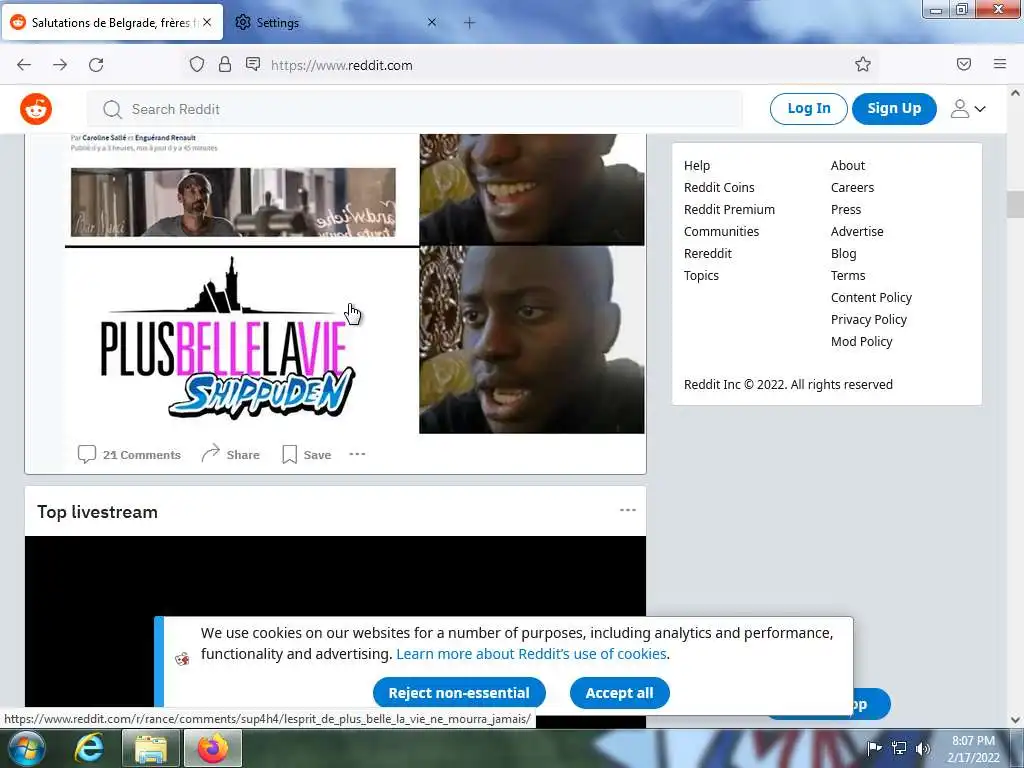Viewport: 1024px width, 768px height.
Task: Open the Reddit Coins link
Action: (x=719, y=187)
